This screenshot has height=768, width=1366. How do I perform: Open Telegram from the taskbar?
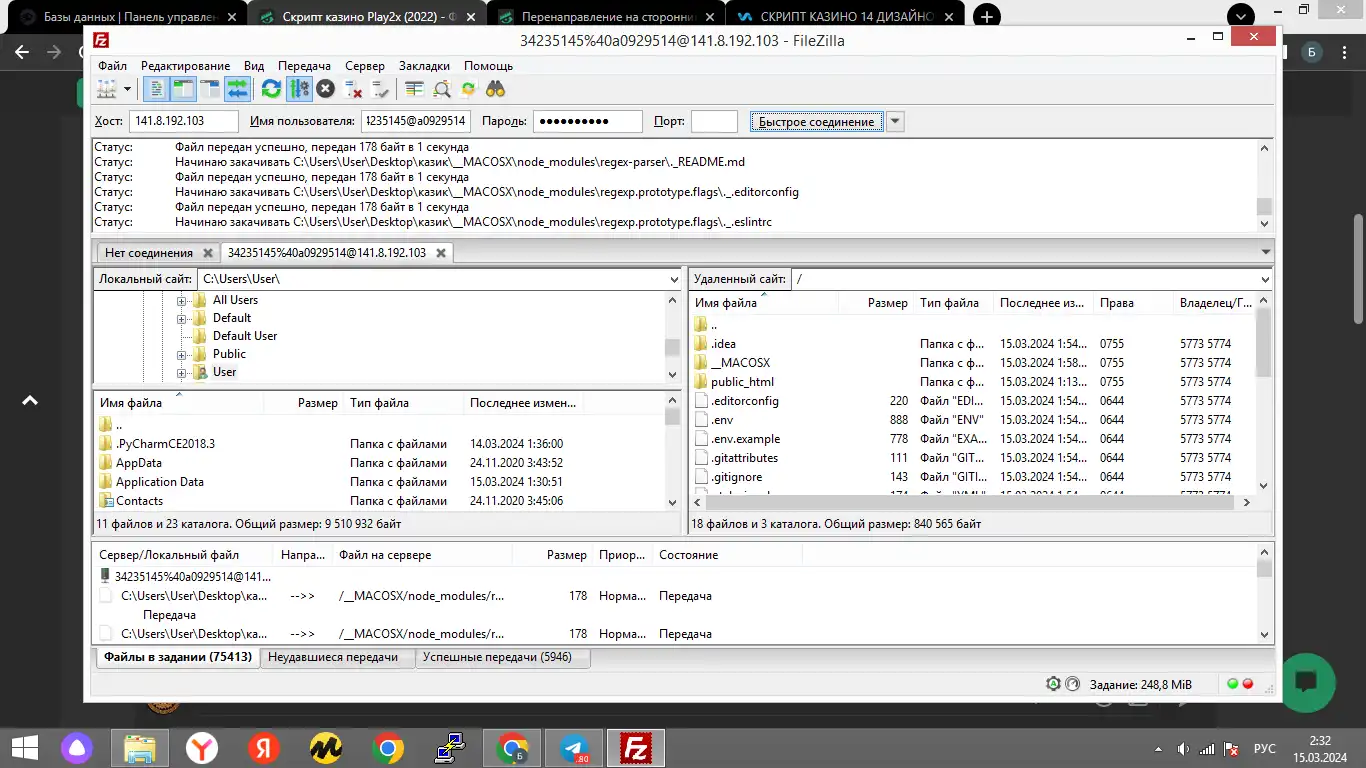click(x=573, y=748)
